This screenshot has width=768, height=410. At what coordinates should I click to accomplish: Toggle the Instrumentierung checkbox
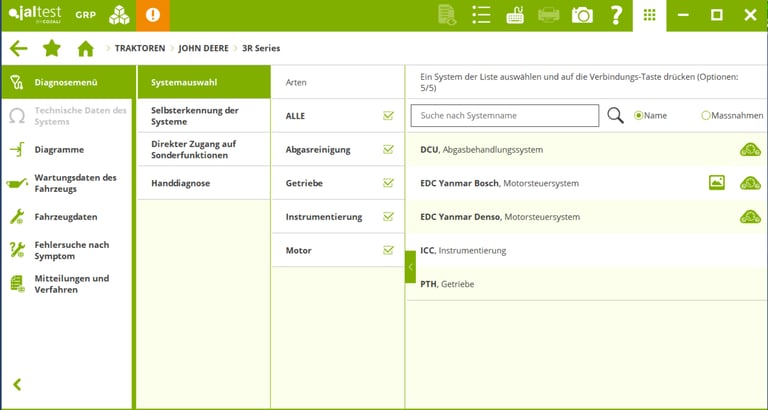coord(388,217)
